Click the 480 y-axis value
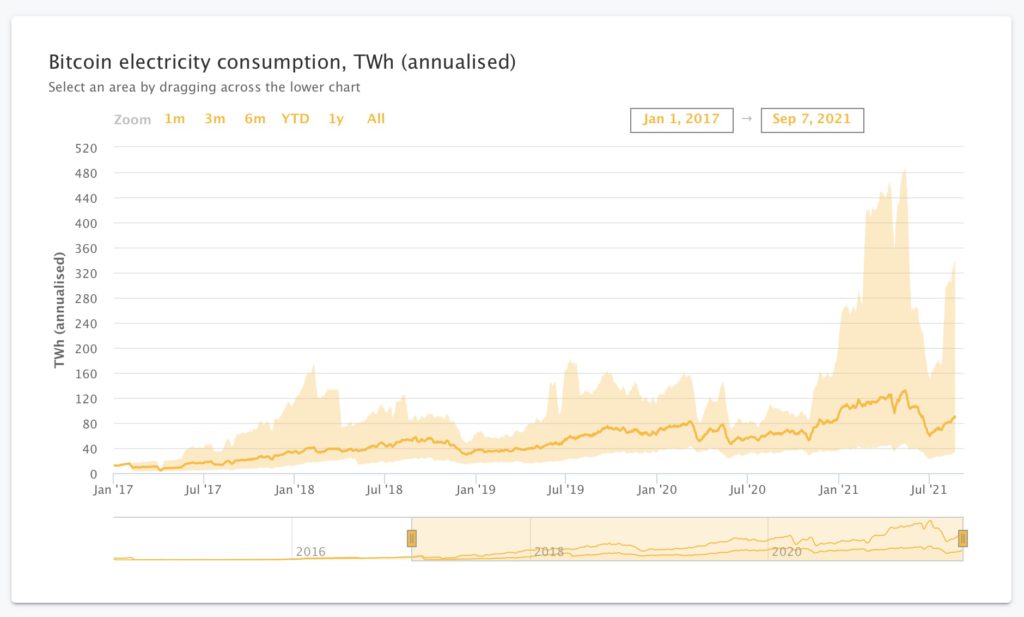Screen dimensions: 1024x617 click(x=86, y=174)
